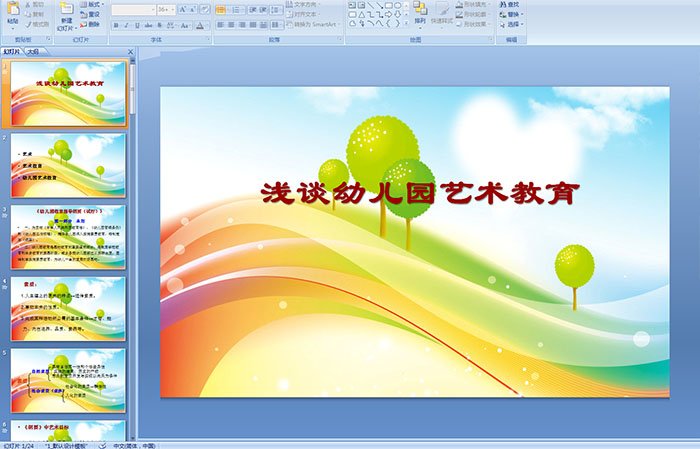Open the Columns dropdown button
This screenshot has width=700, height=449.
[x=277, y=25]
